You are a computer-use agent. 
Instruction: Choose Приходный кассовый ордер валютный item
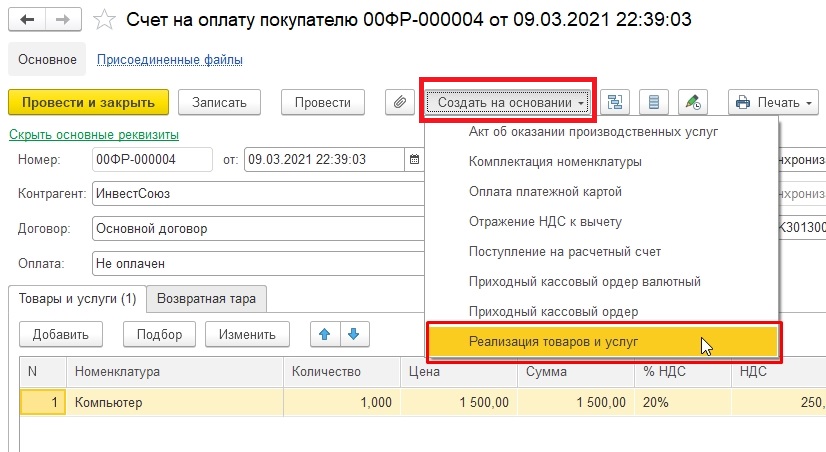click(601, 282)
